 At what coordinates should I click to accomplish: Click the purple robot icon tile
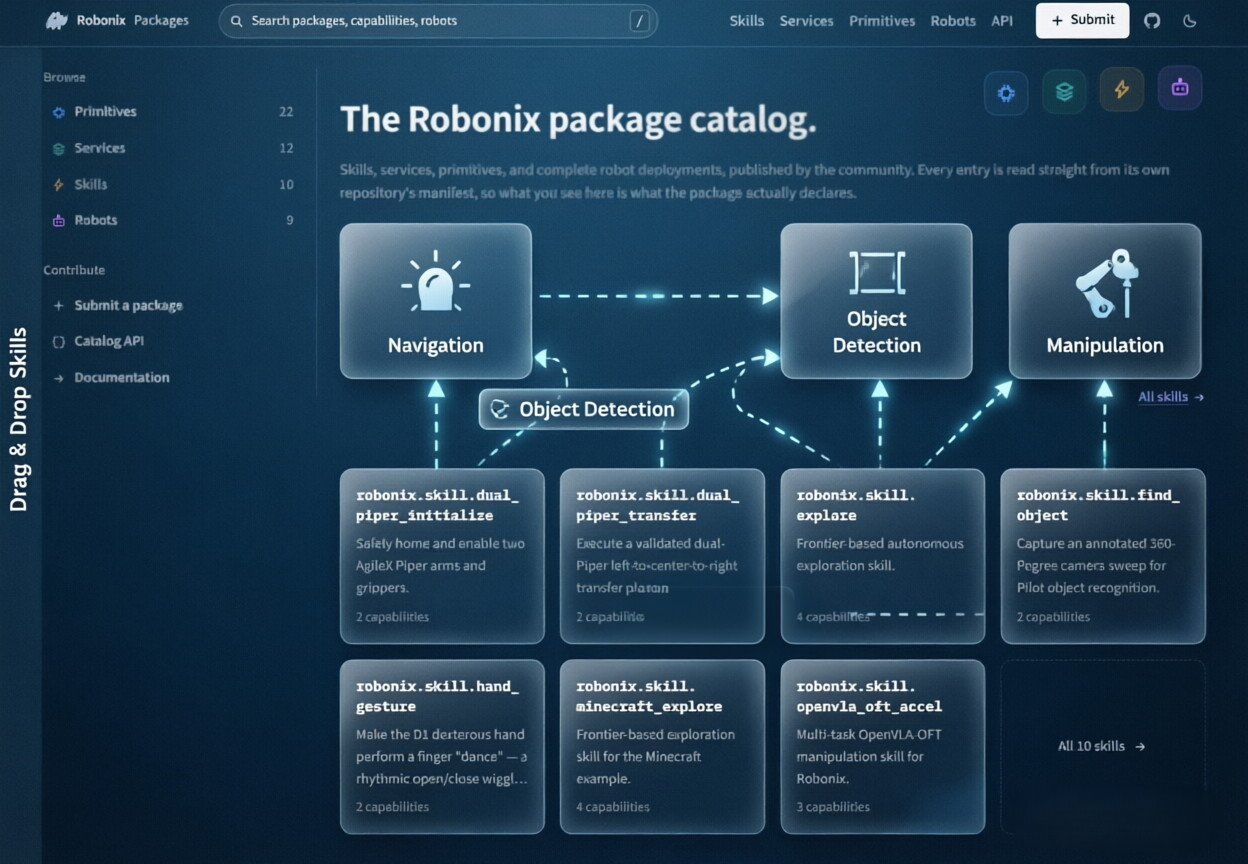(x=1180, y=88)
